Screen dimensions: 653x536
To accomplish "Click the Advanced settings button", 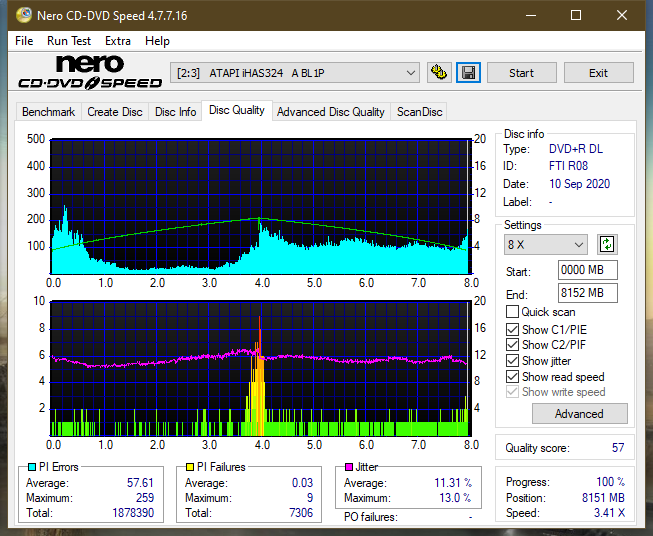I will point(579,414).
